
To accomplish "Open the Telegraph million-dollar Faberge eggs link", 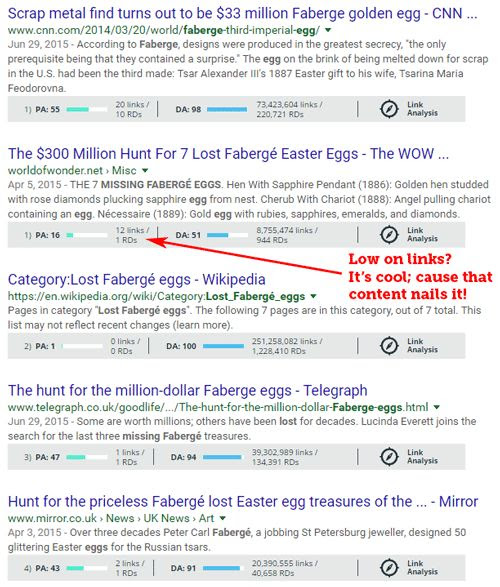I will click(188, 390).
